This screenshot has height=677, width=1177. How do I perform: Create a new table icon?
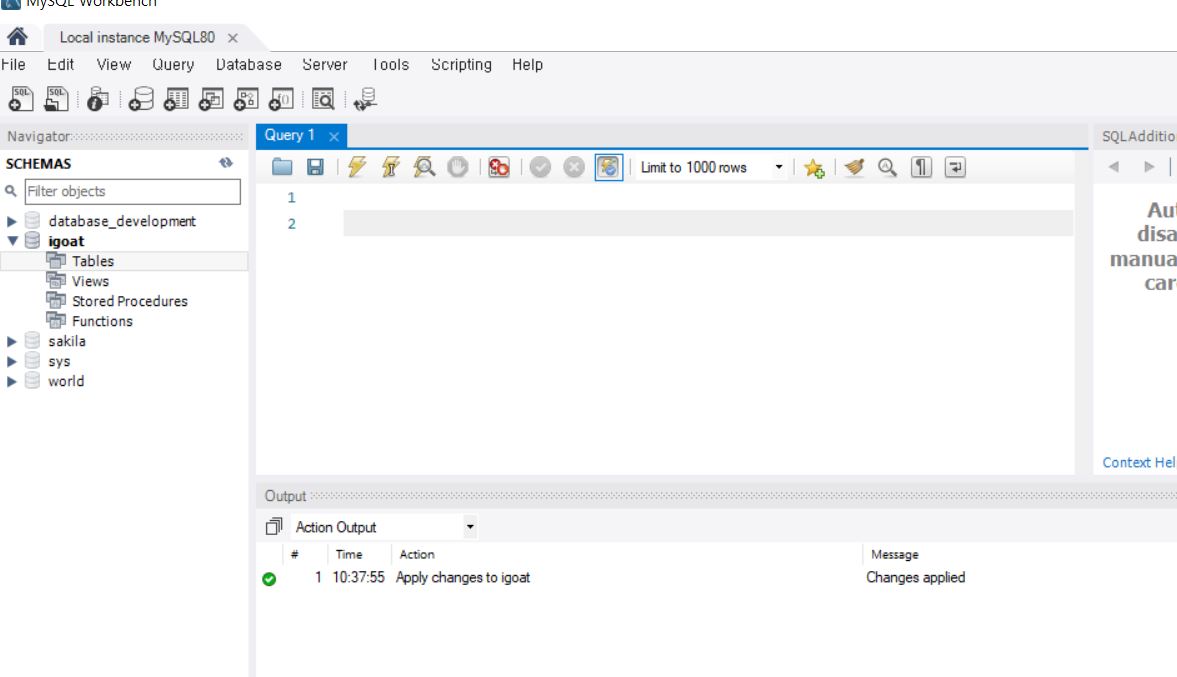click(176, 99)
